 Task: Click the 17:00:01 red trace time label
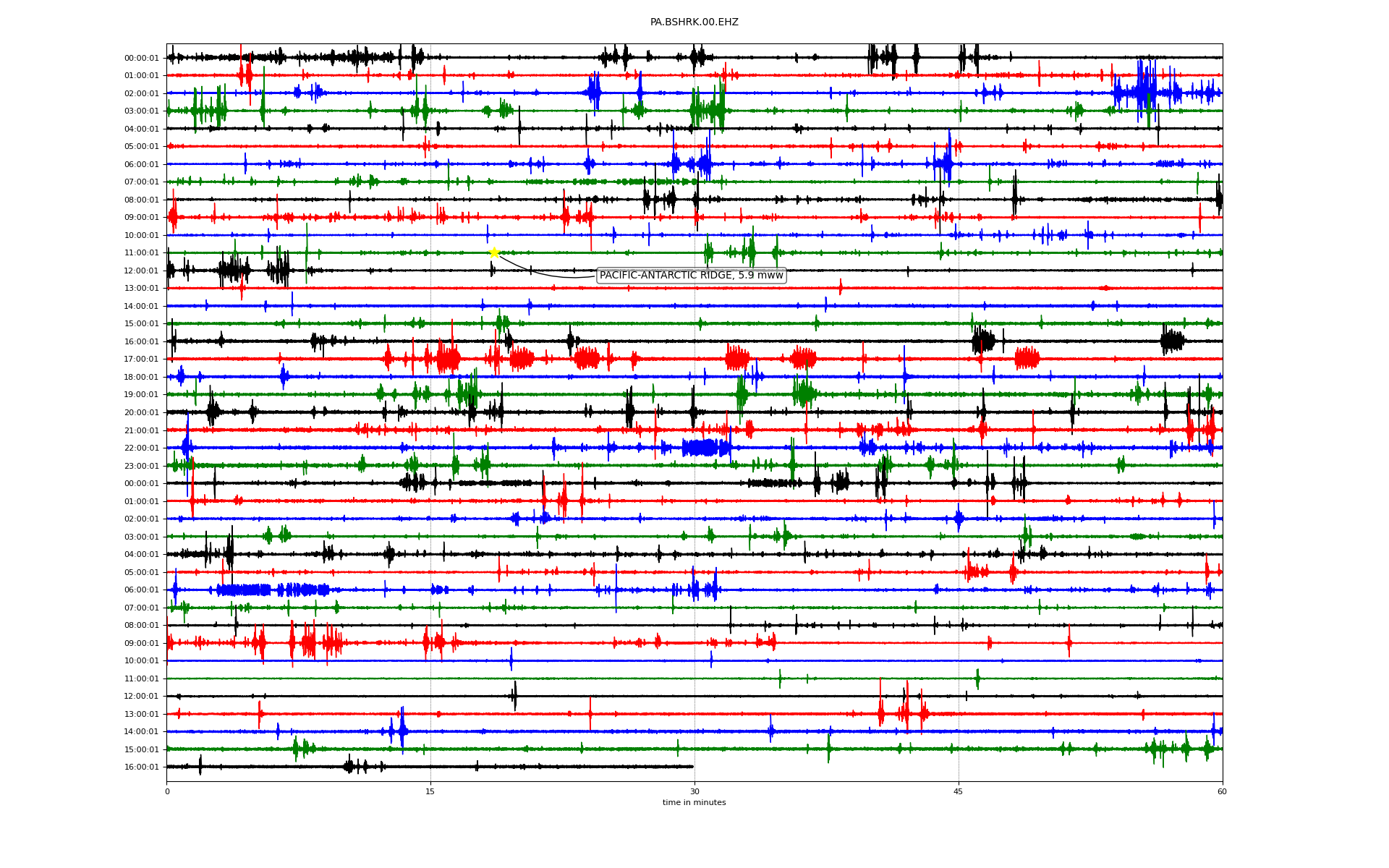(141, 359)
